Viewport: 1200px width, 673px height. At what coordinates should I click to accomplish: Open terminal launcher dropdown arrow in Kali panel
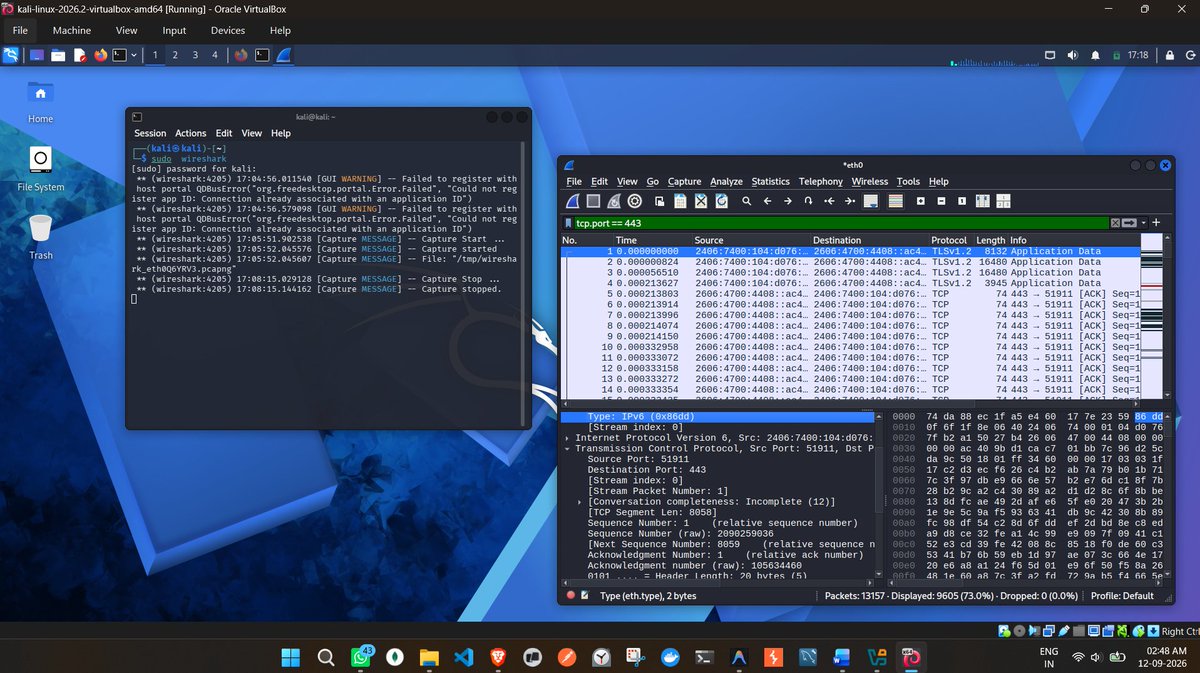click(x=135, y=55)
